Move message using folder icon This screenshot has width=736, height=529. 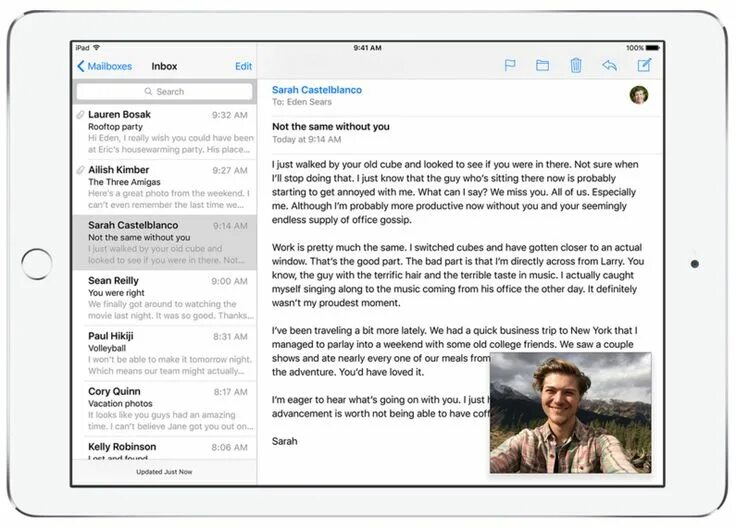point(542,65)
